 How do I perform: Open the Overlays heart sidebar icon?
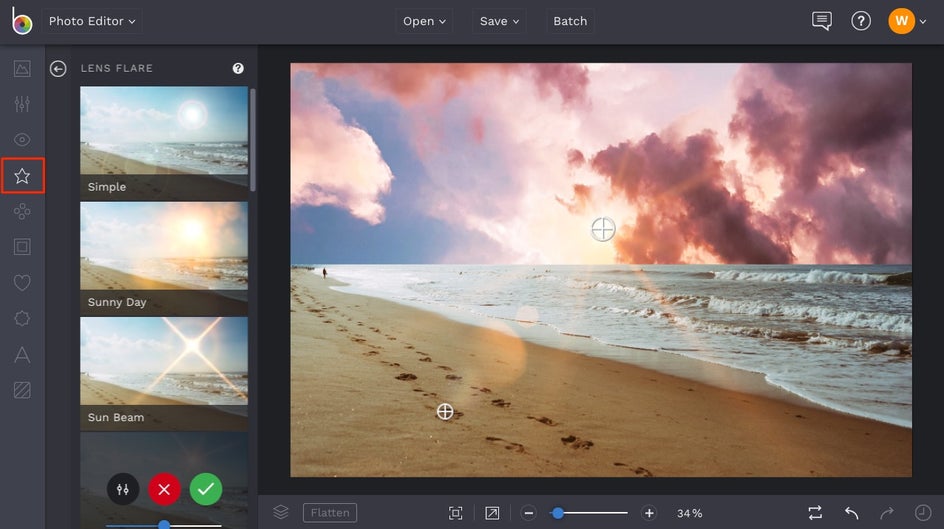[x=22, y=282]
